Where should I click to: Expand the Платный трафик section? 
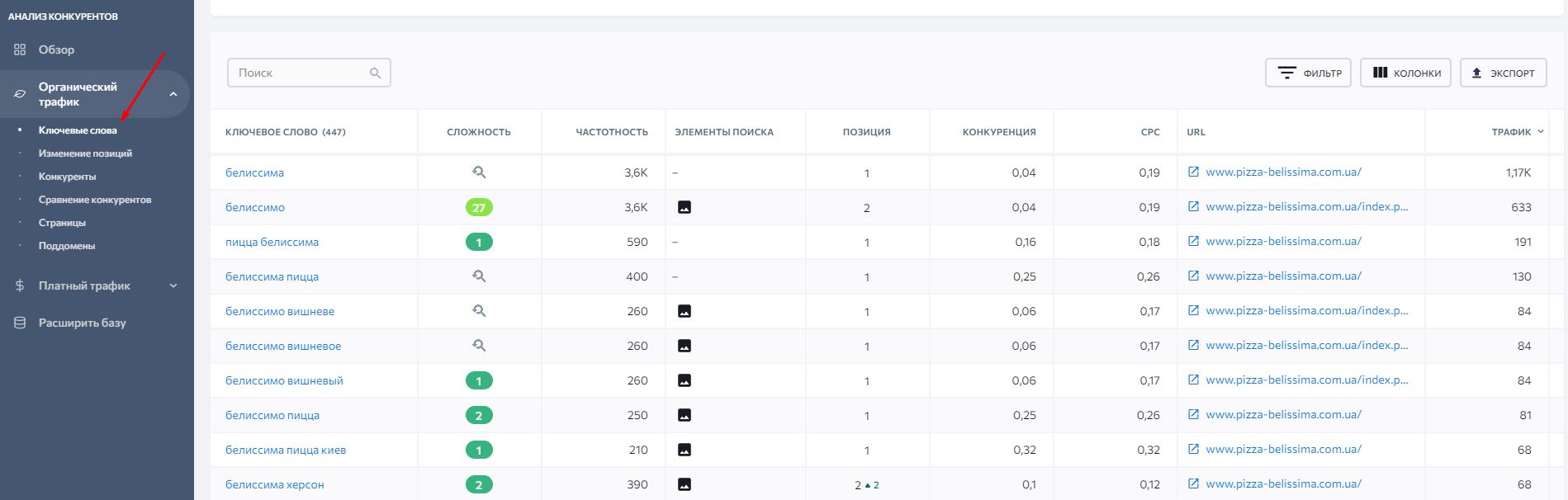pos(173,286)
